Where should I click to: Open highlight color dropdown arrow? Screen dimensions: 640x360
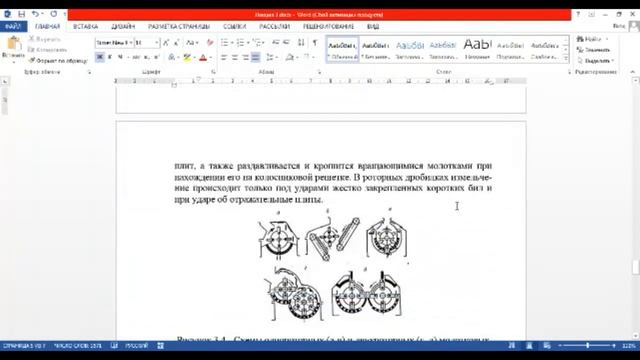coord(194,57)
